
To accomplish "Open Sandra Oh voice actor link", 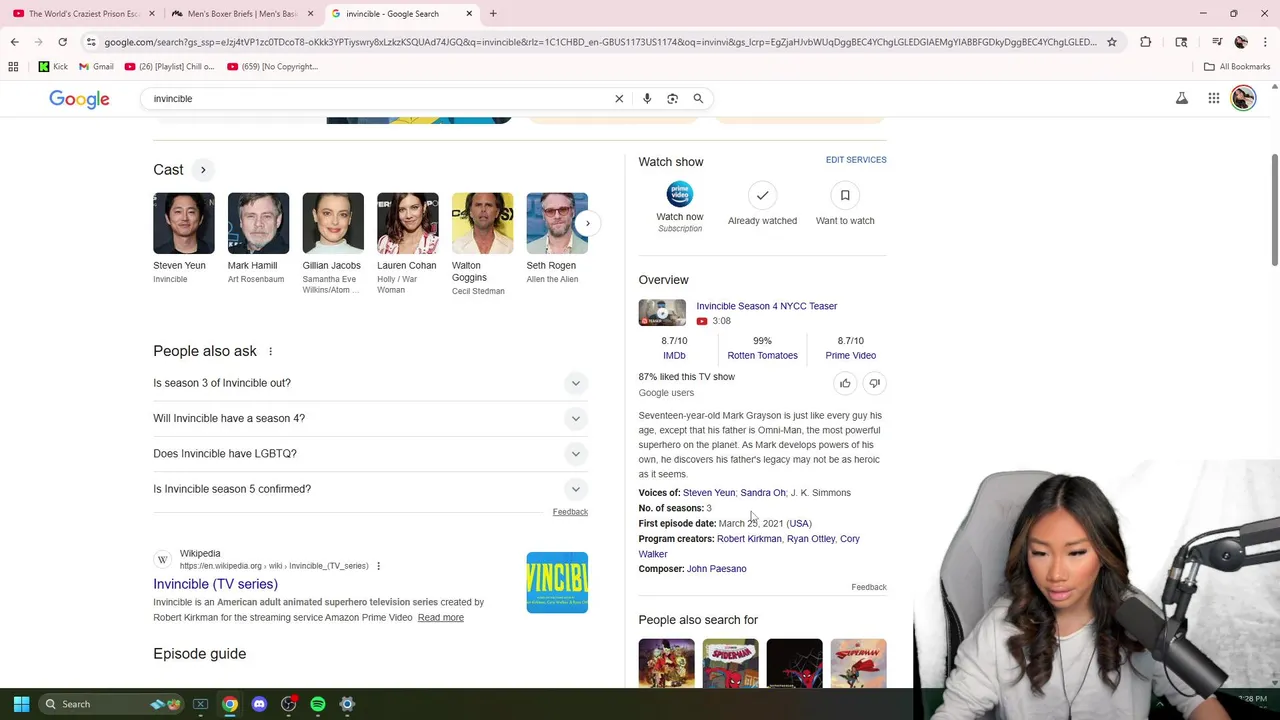I will tap(762, 493).
